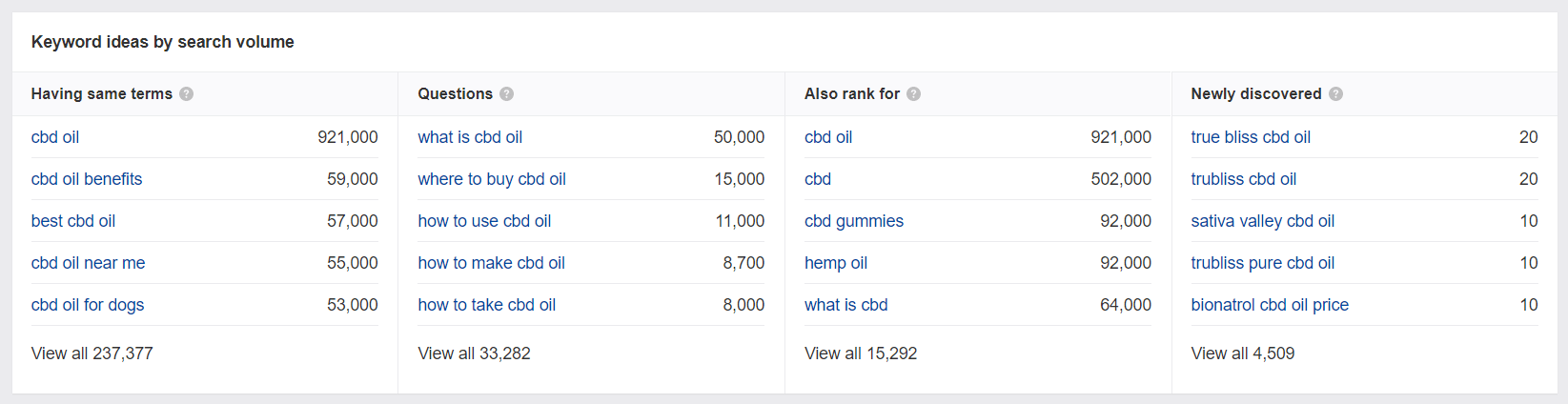Open 'best cbd oil' keyword link
1568x404 pixels.
pos(73,221)
